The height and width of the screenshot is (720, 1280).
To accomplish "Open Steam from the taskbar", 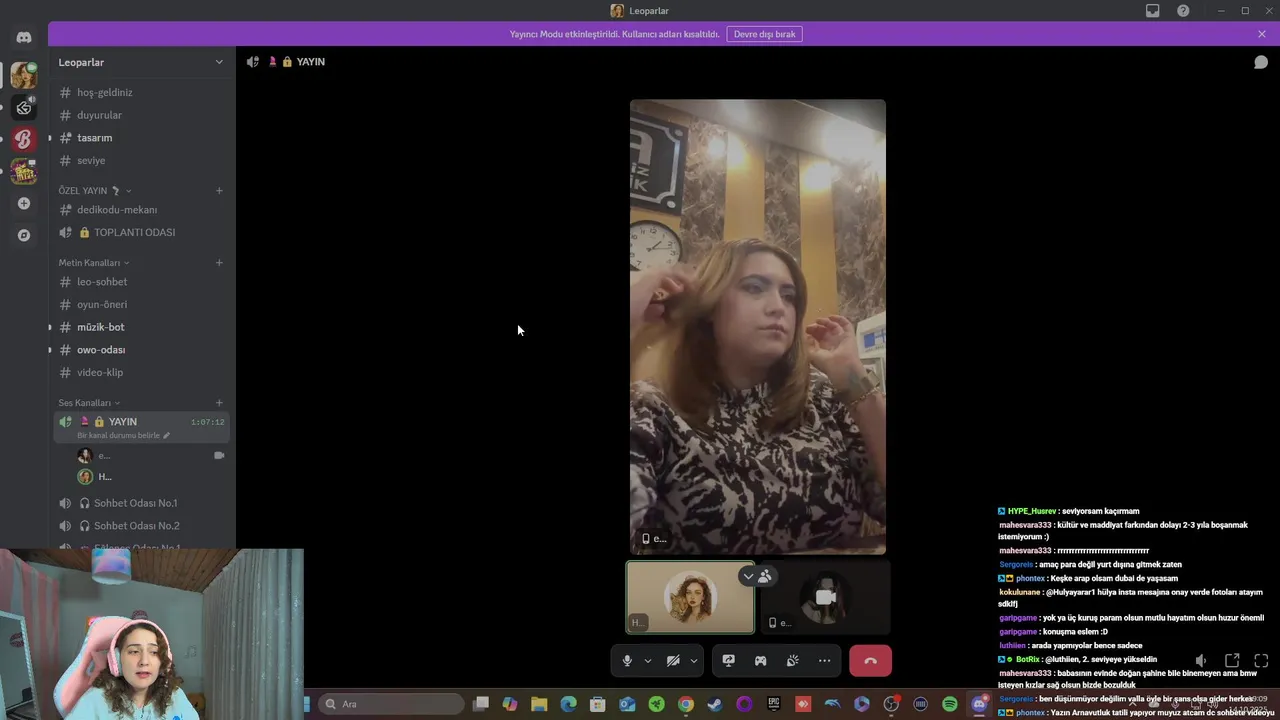I will pyautogui.click(x=715, y=704).
